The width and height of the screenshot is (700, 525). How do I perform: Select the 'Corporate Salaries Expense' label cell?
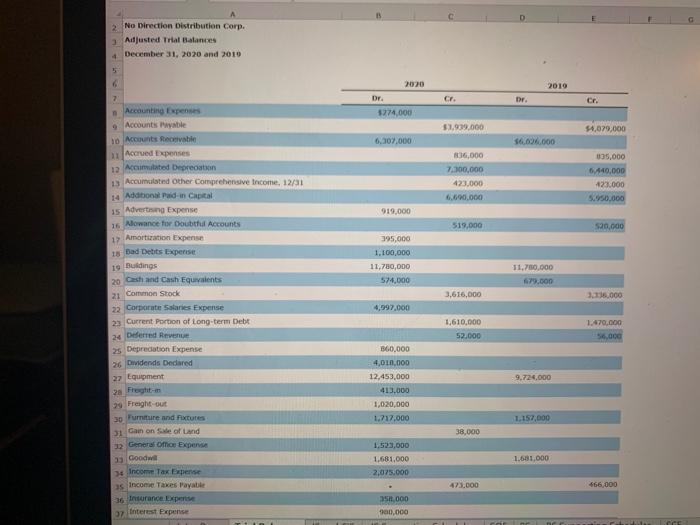pos(175,308)
